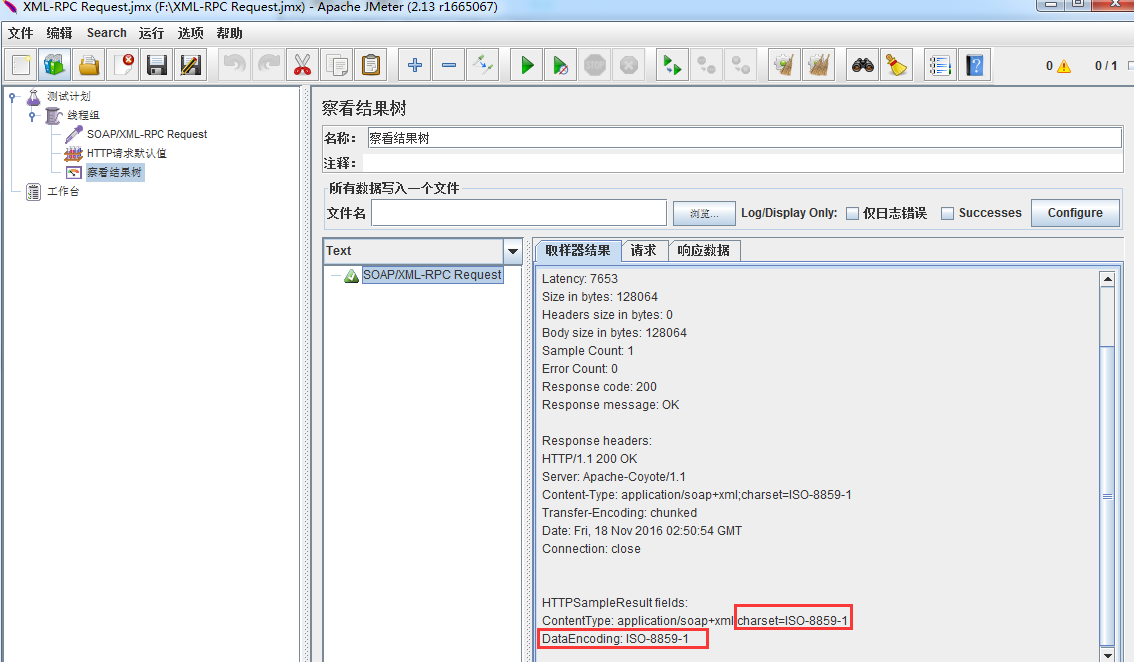Click the Open file folder icon
1134x662 pixels.
pyautogui.click(x=89, y=65)
